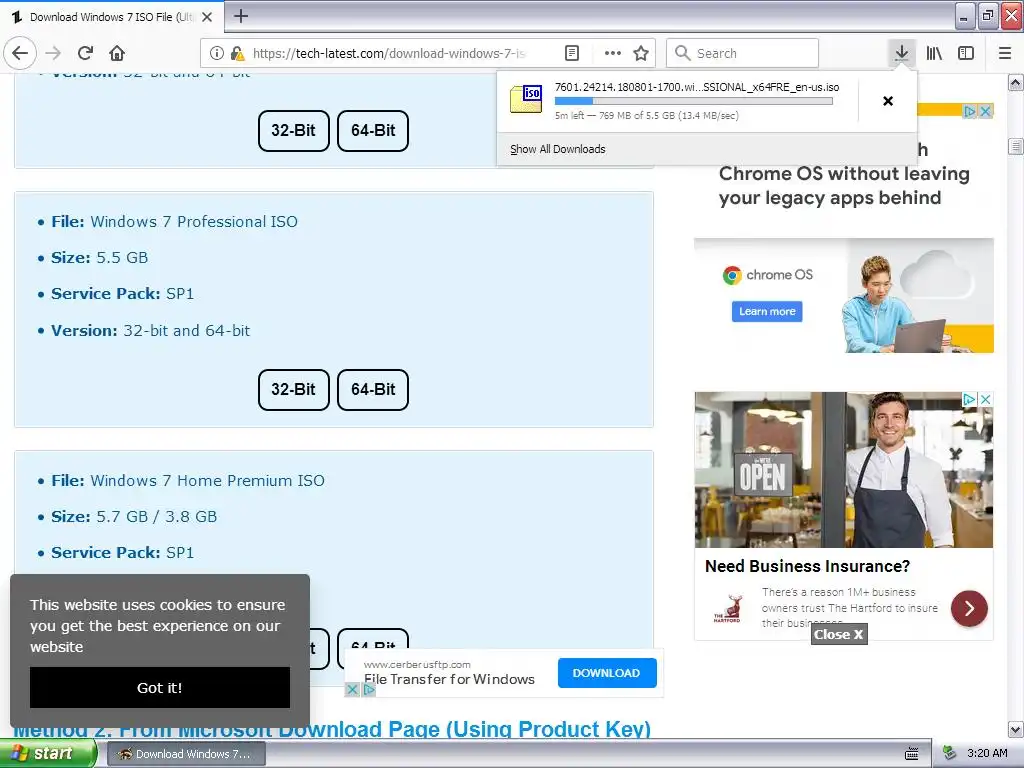
Task: Close the File Transfer ad X icon
Action: coord(352,689)
